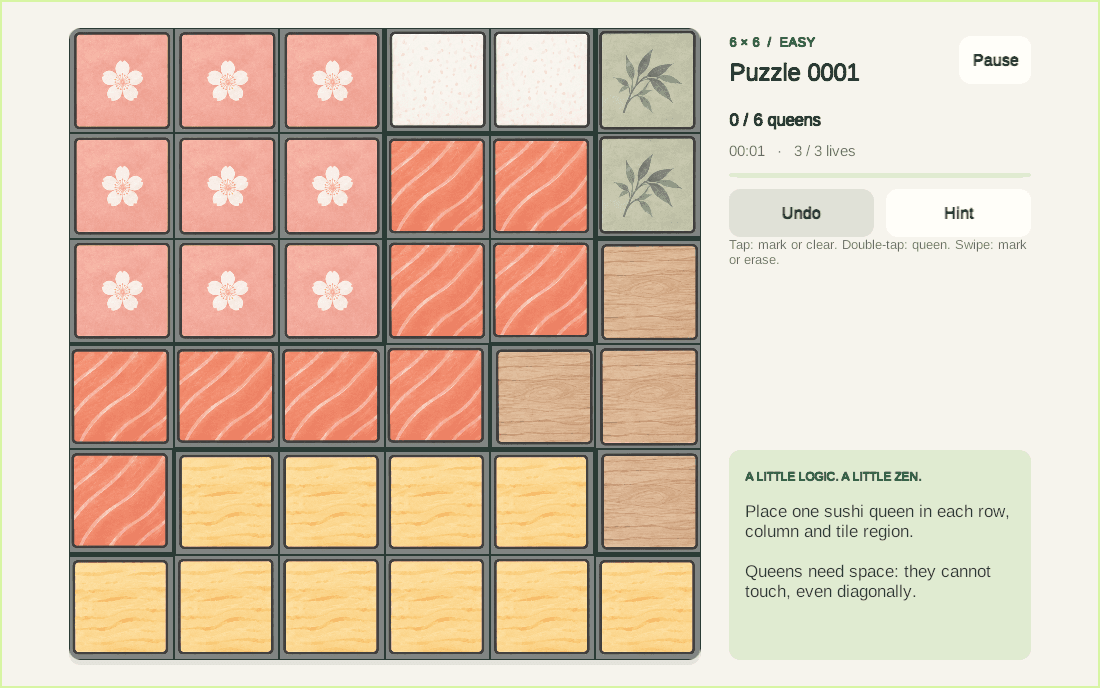The image size is (1100, 688).
Task: Tap the salmon tile in row 4, column 2
Action: (226, 397)
